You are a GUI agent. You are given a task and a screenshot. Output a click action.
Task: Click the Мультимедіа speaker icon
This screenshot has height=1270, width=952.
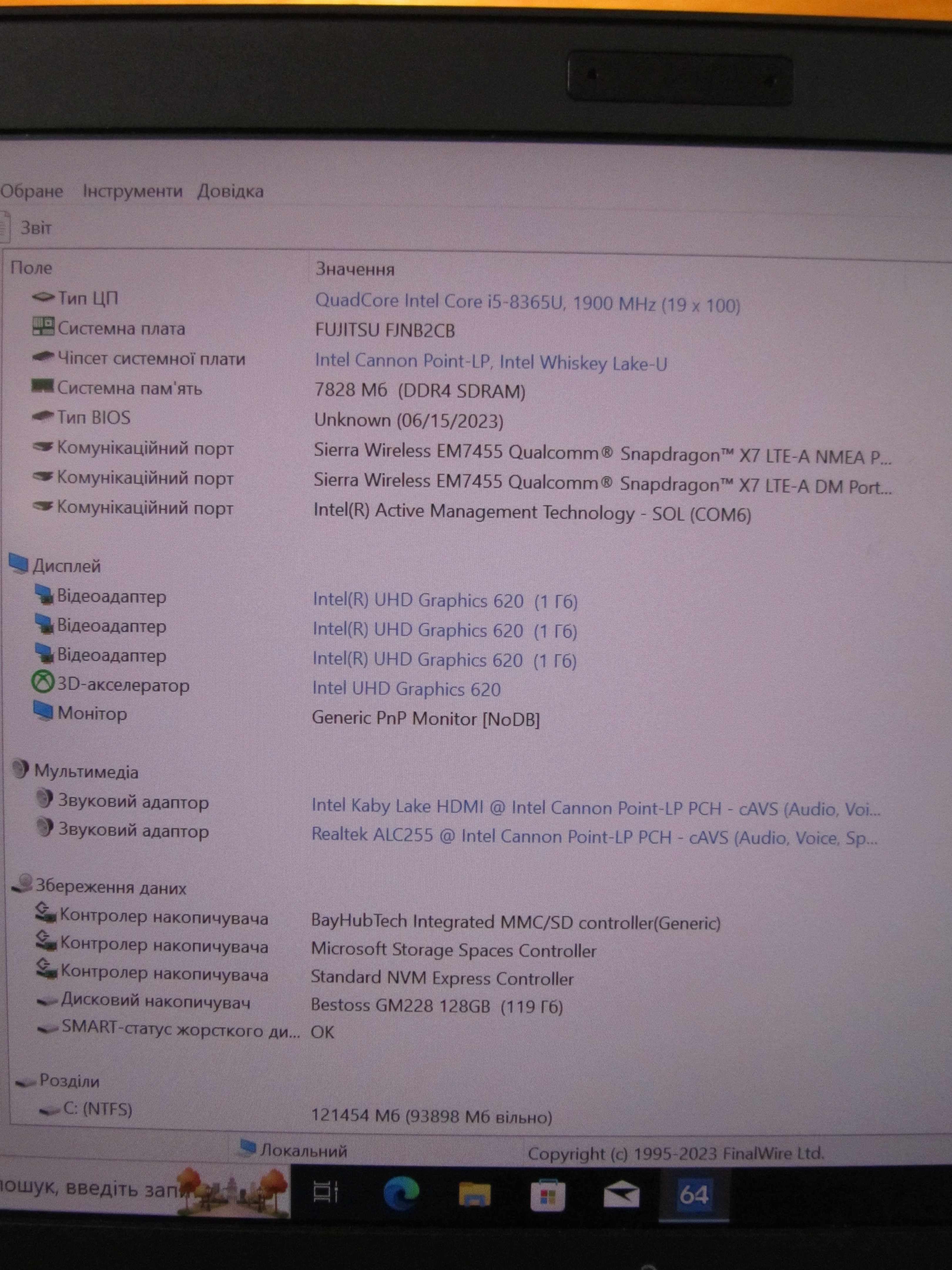click(20, 769)
